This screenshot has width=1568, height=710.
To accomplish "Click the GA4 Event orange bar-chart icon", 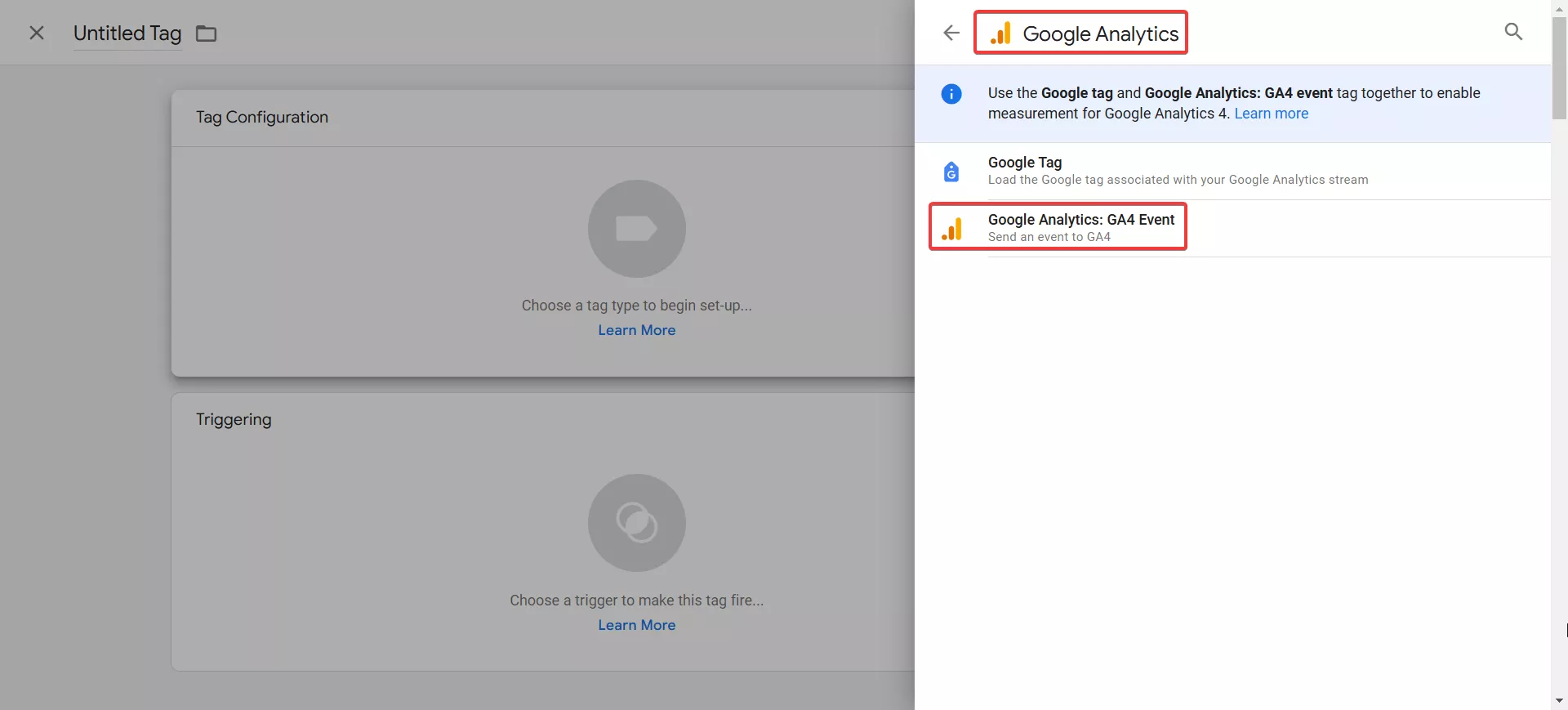I will [x=951, y=229].
